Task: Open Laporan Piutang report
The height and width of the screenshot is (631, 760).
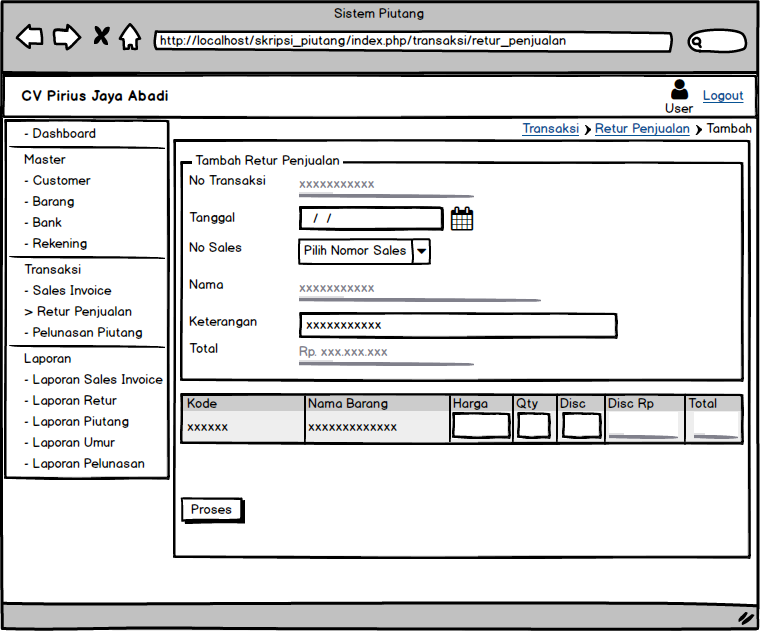Action: click(x=77, y=421)
